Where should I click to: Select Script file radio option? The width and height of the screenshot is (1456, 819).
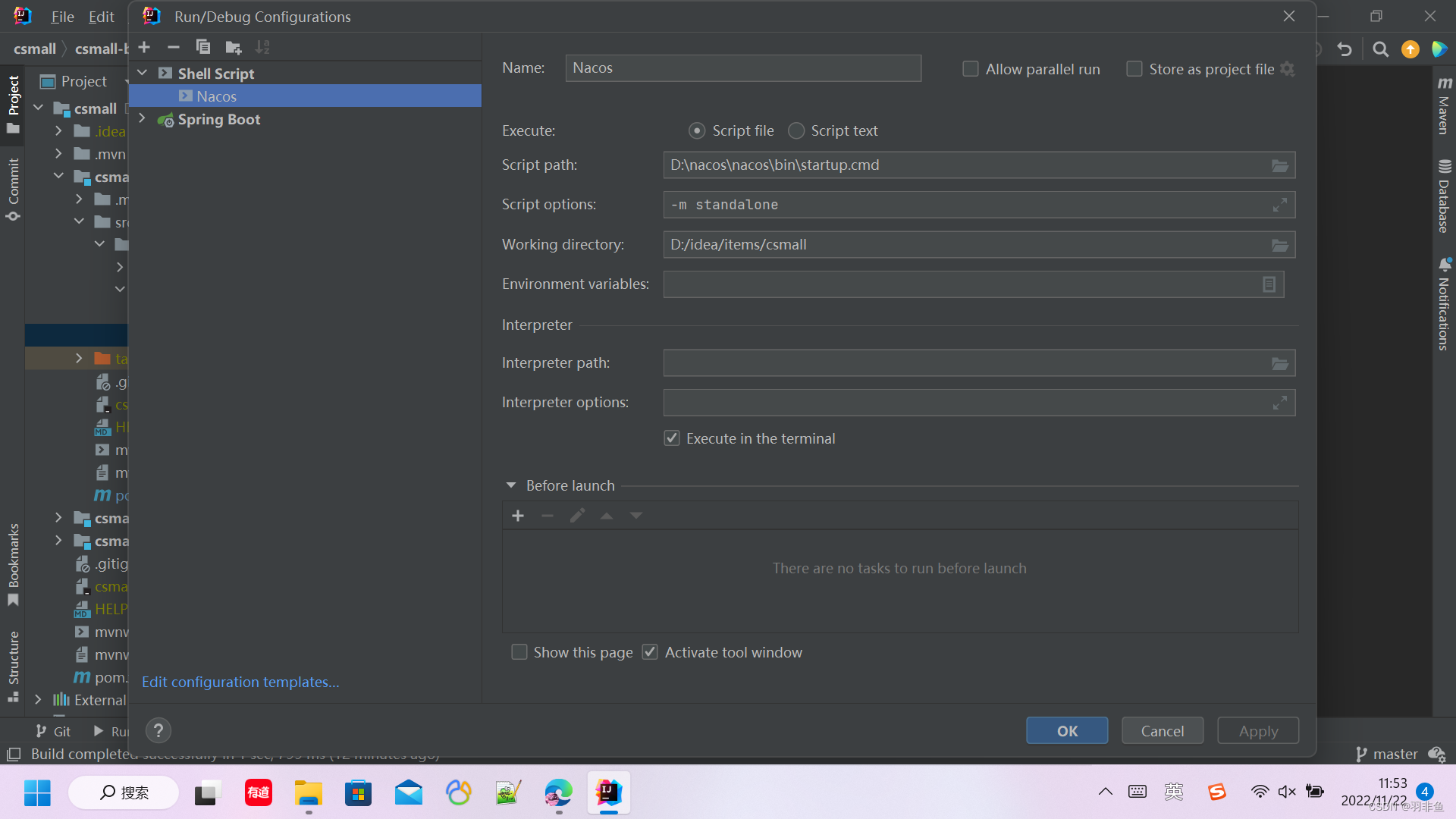pyautogui.click(x=697, y=130)
